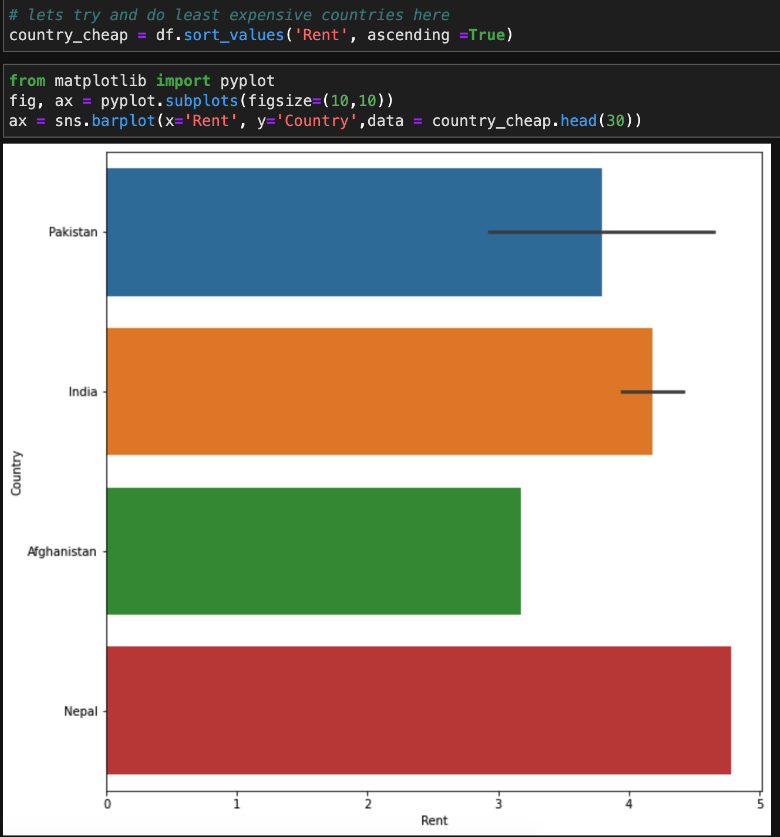The image size is (780, 837).
Task: Select the green Afghanistan bar
Action: tap(313, 551)
